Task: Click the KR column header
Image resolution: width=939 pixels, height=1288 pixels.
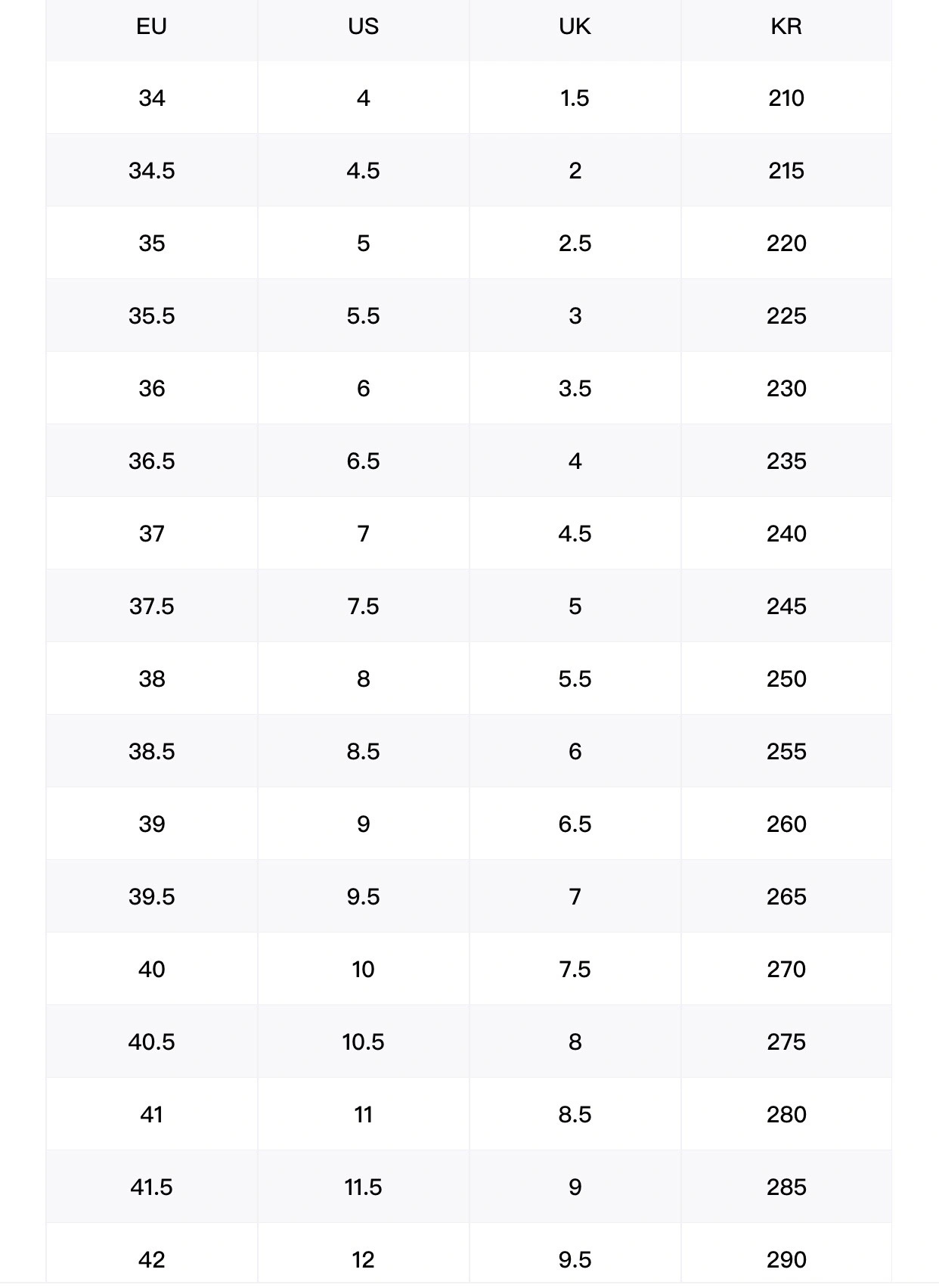Action: (786, 26)
